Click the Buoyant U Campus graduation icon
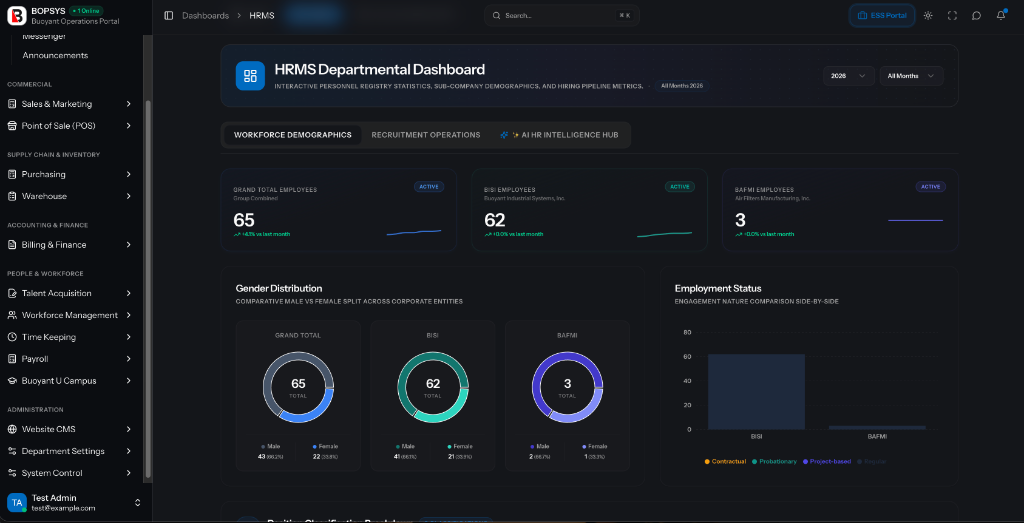The width and height of the screenshot is (1024, 523). [x=12, y=381]
